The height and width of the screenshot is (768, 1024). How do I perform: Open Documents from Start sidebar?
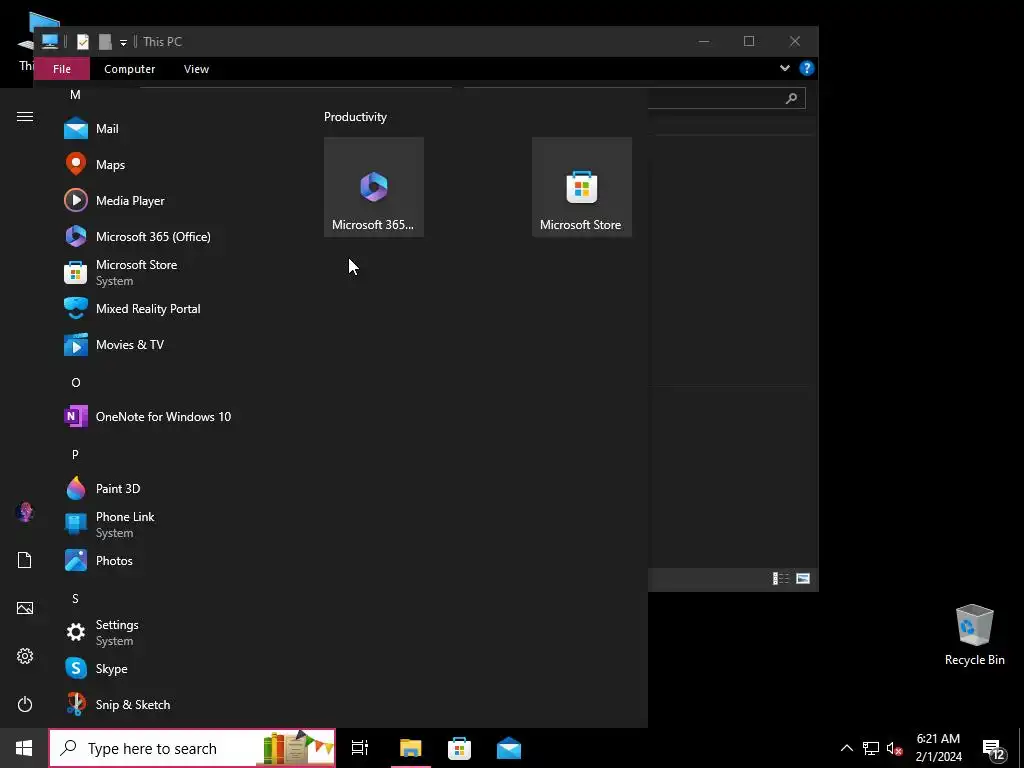pyautogui.click(x=25, y=560)
